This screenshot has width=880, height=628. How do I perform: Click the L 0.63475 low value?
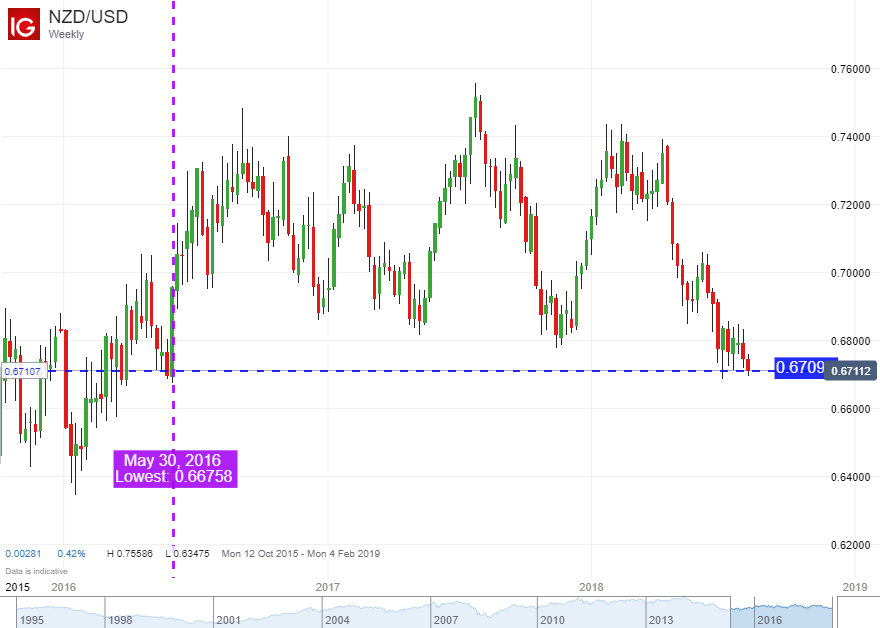coord(187,553)
